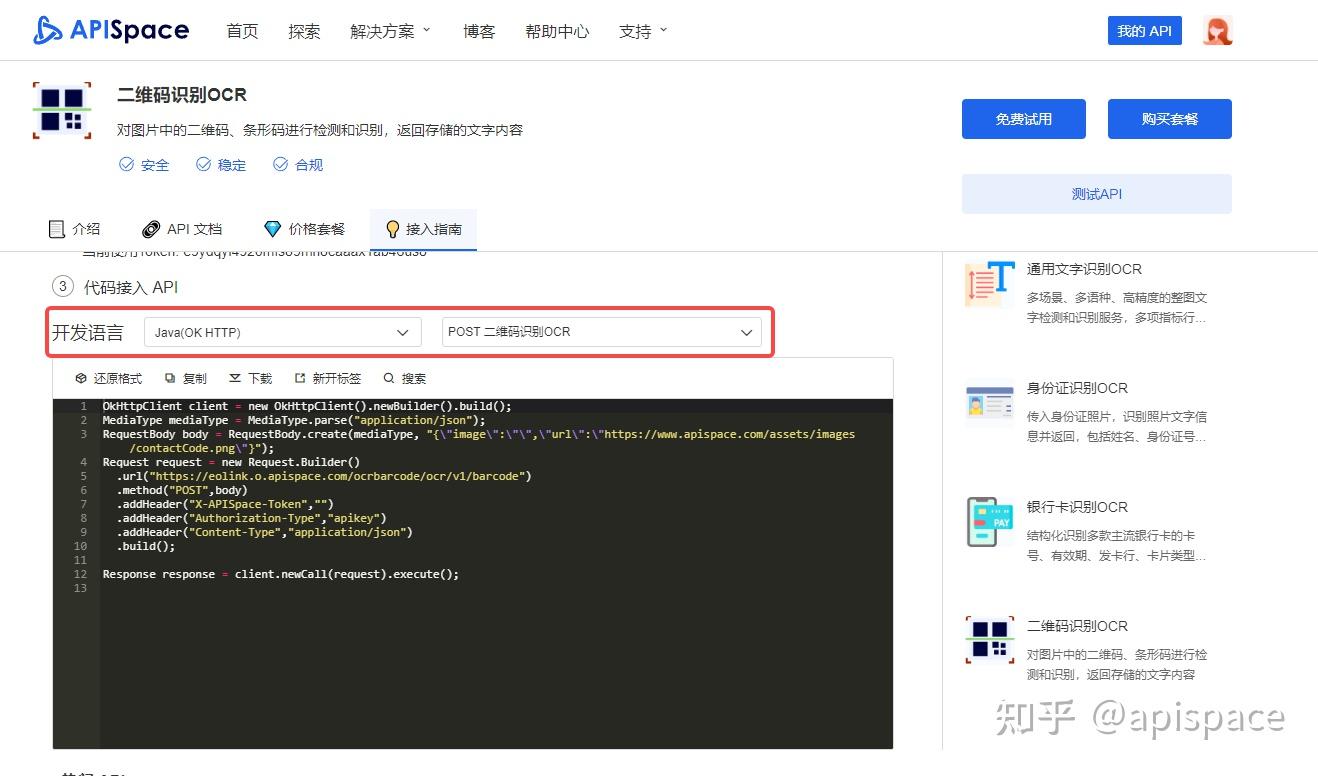Click the 稳定 badge checkmark
The image size is (1318, 776).
[x=205, y=164]
